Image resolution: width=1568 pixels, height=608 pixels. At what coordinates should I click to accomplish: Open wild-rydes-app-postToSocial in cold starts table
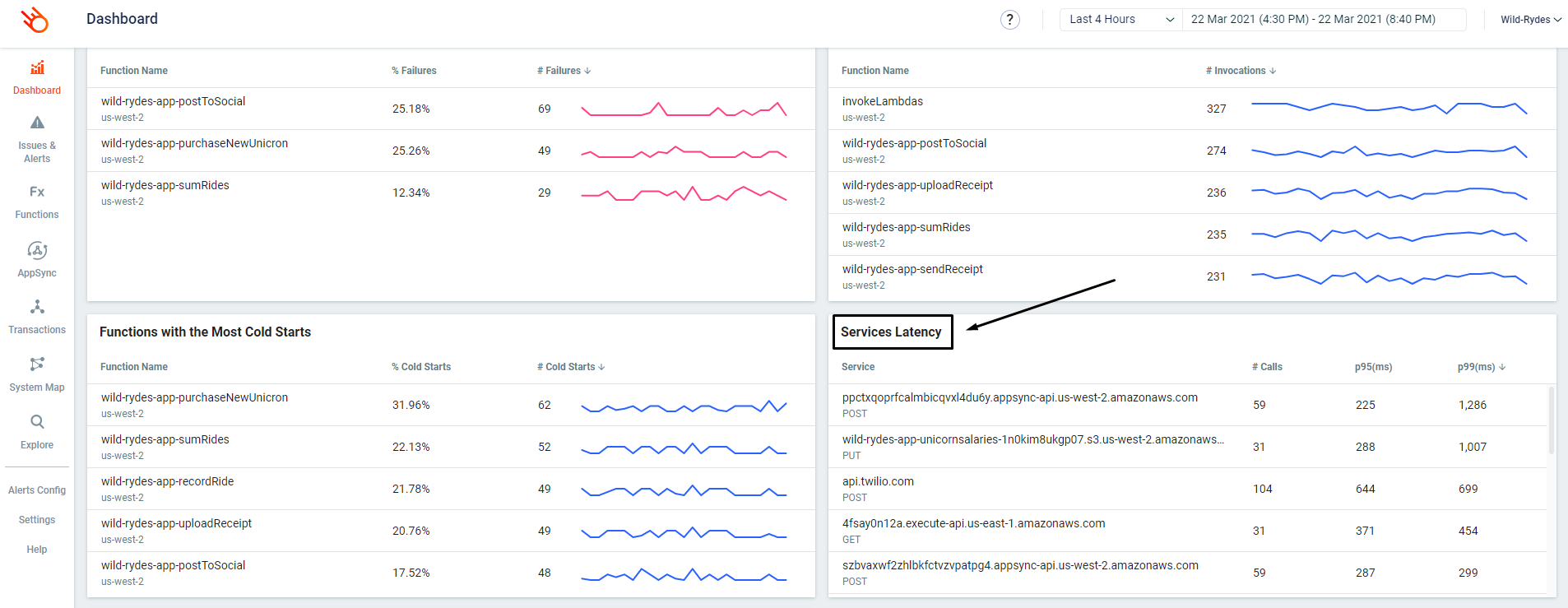(173, 565)
